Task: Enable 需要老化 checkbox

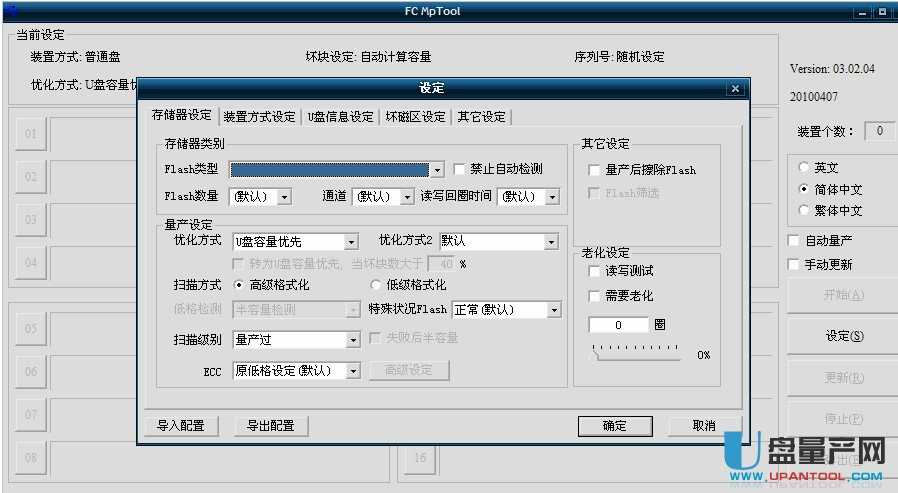Action: pyautogui.click(x=595, y=296)
